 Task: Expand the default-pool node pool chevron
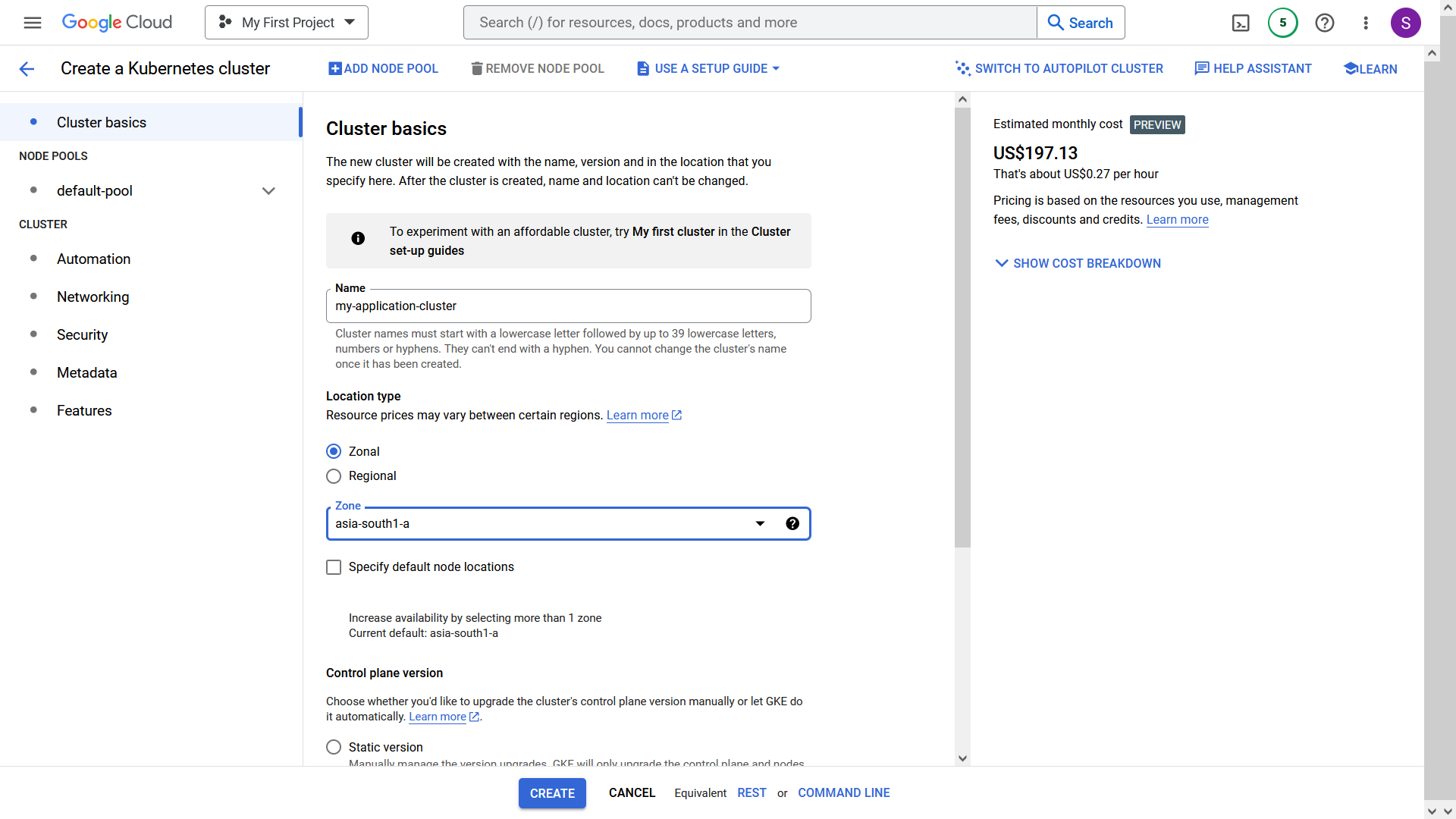pos(268,191)
